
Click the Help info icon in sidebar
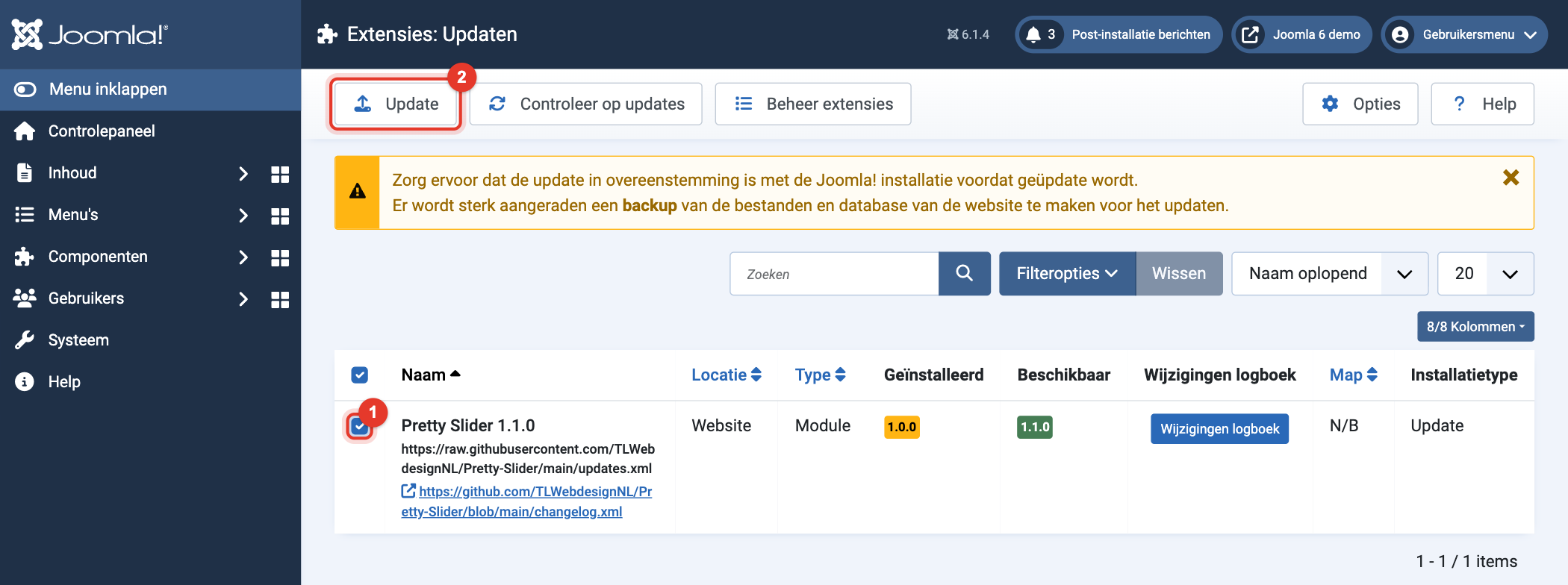(x=25, y=382)
